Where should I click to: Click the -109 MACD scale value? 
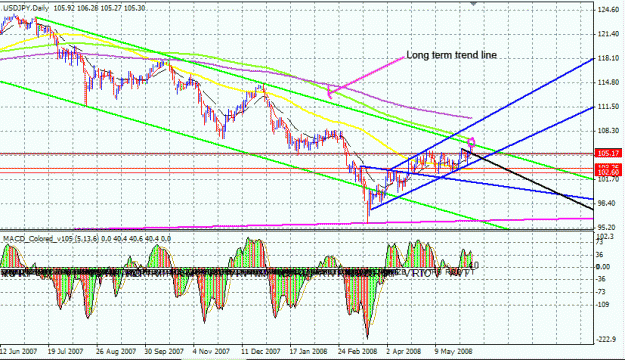(x=603, y=305)
